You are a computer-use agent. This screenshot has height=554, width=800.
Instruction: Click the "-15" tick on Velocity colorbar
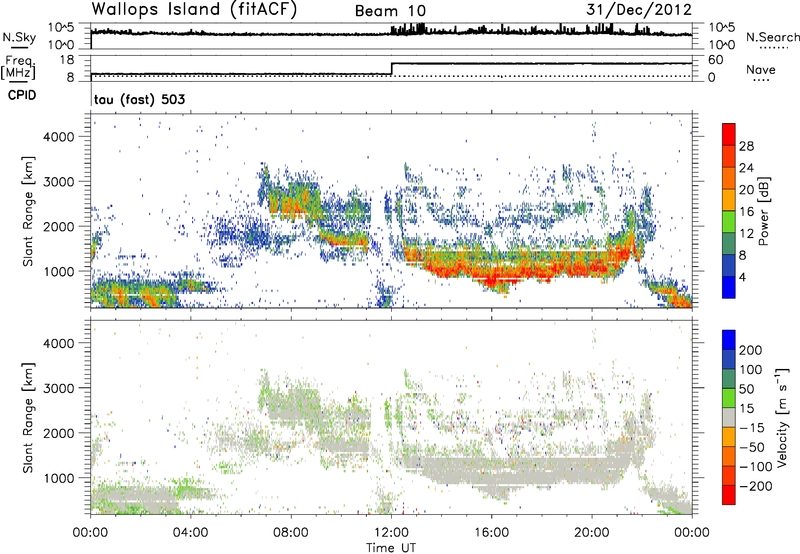752,428
